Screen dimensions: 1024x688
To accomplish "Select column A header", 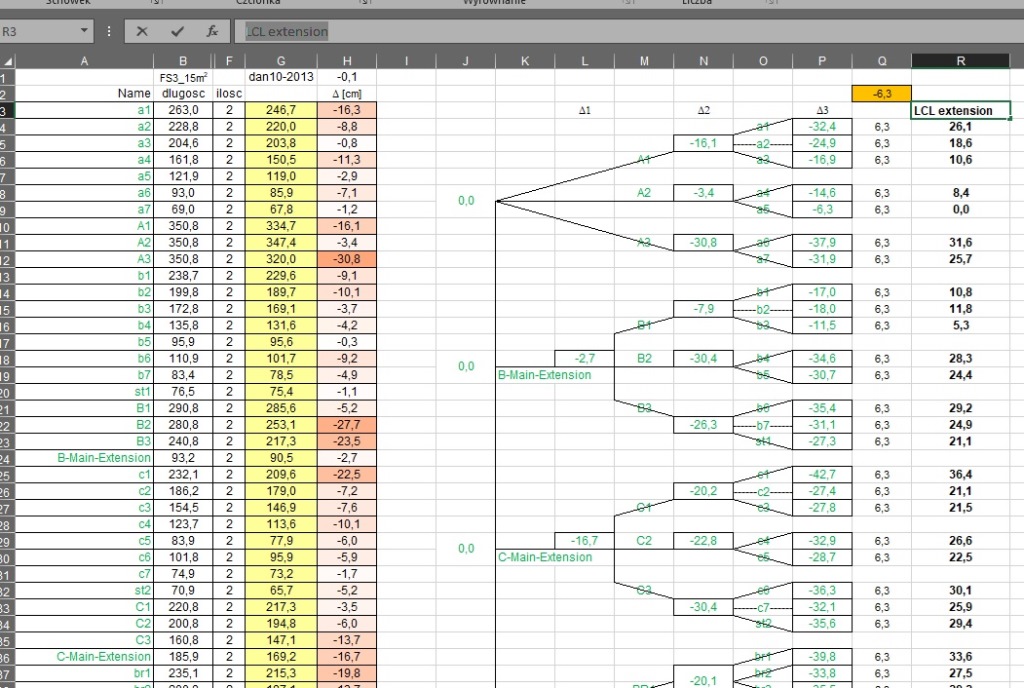I will [84, 61].
